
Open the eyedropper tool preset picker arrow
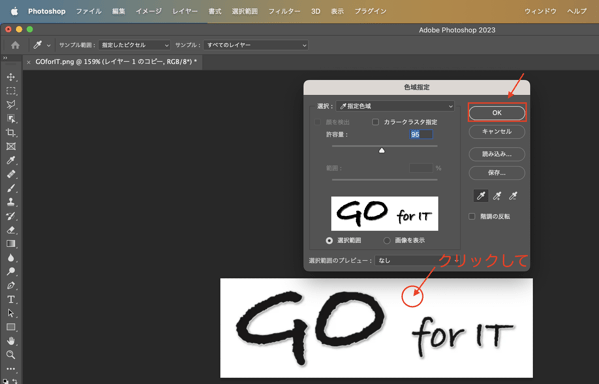coord(49,45)
